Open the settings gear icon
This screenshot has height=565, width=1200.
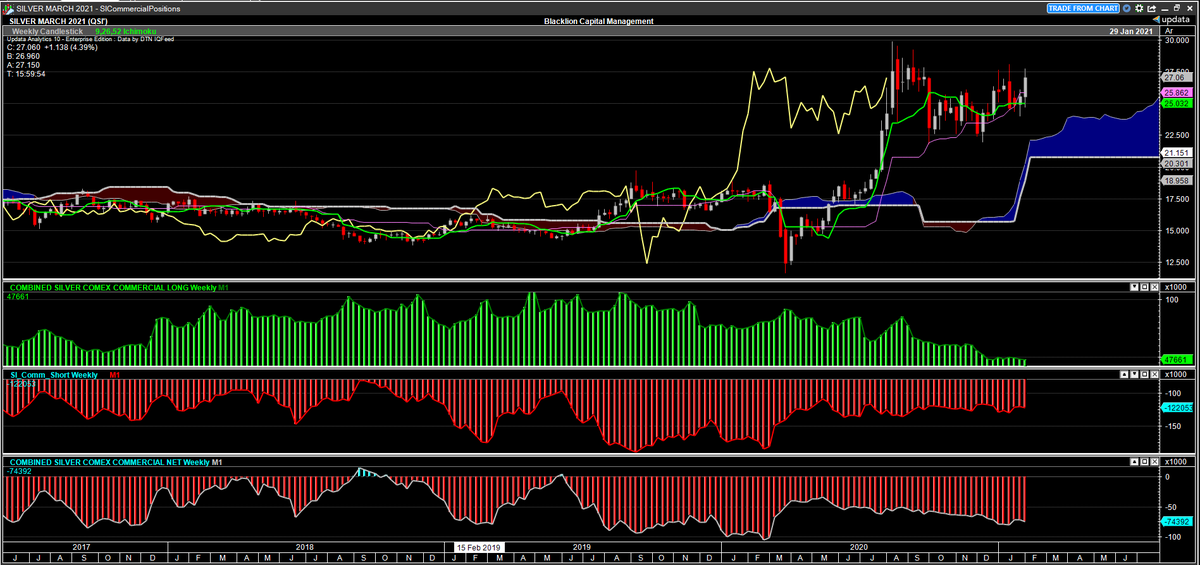[1139, 8]
